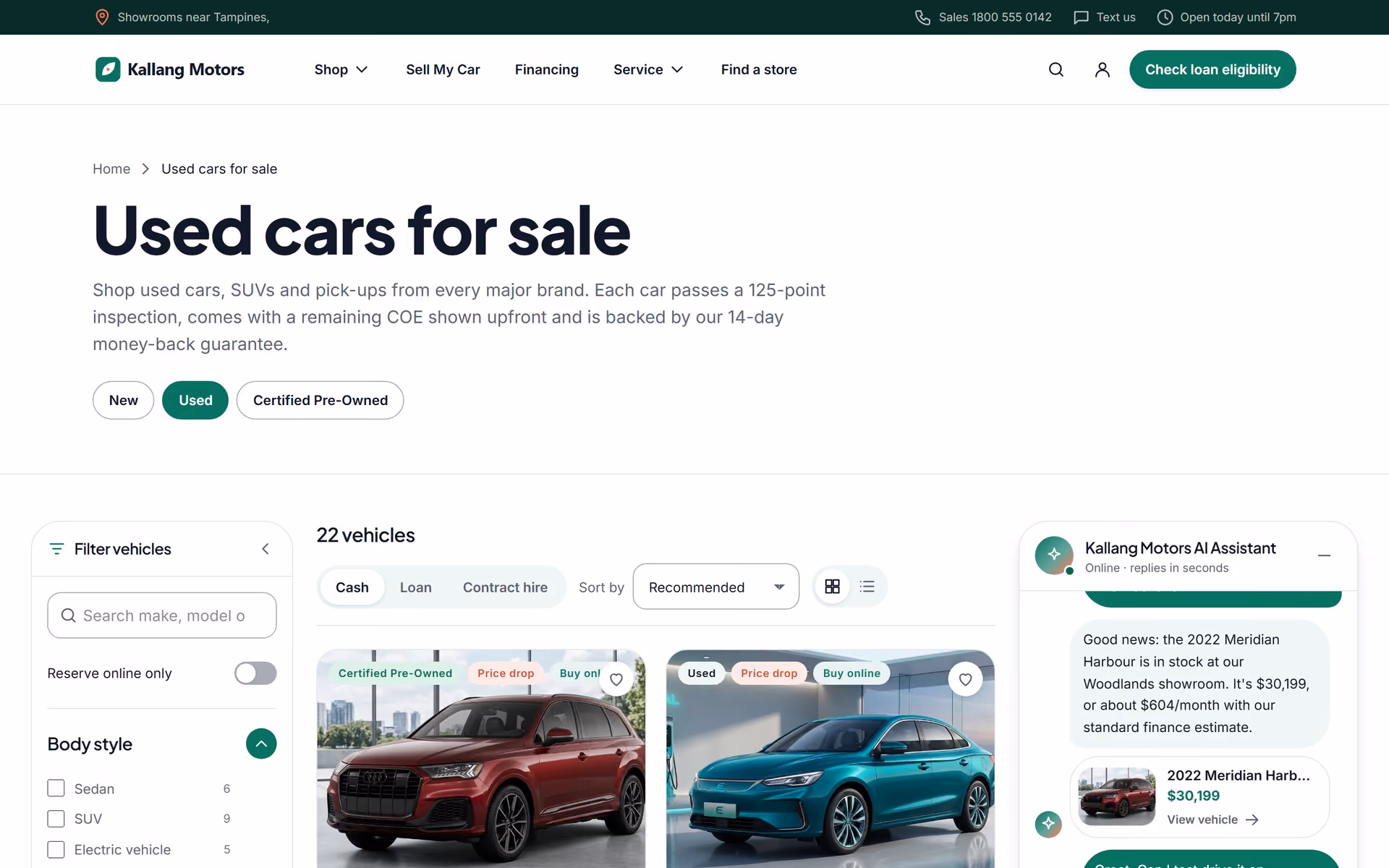Click the phone icon beside Sales number
Image resolution: width=1389 pixels, height=868 pixels.
(x=922, y=17)
